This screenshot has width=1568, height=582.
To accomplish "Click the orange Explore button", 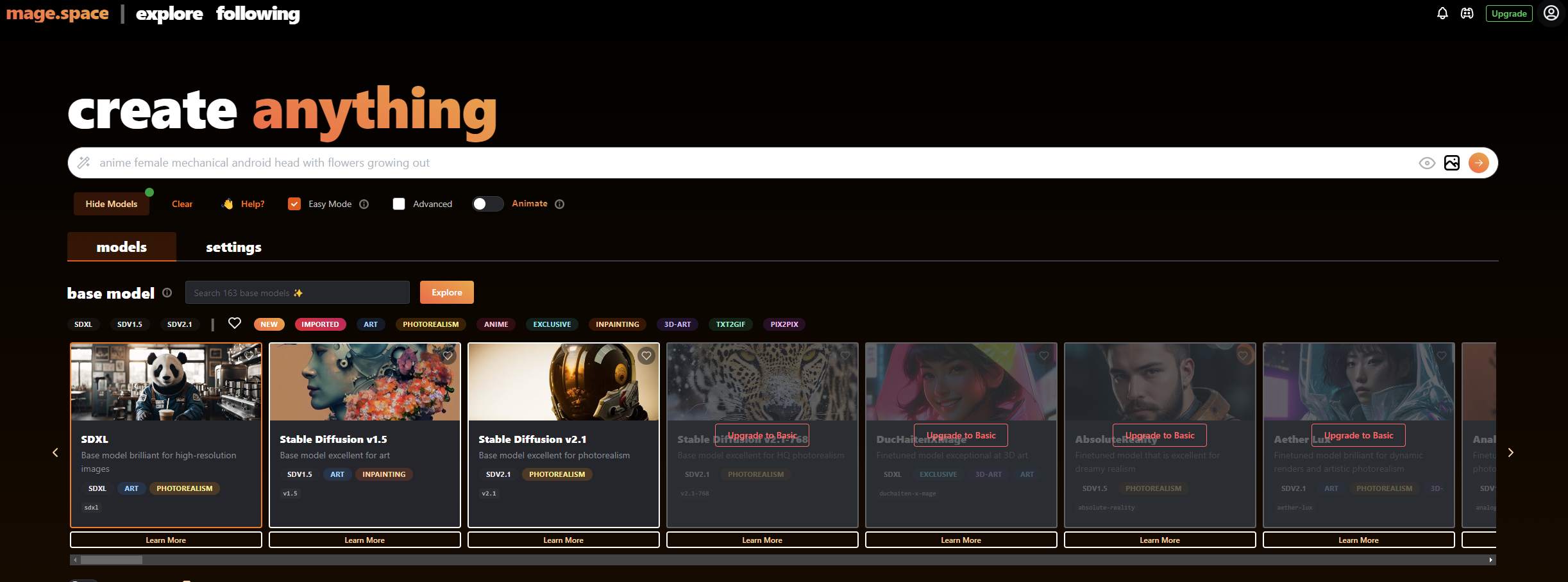I will 447,292.
